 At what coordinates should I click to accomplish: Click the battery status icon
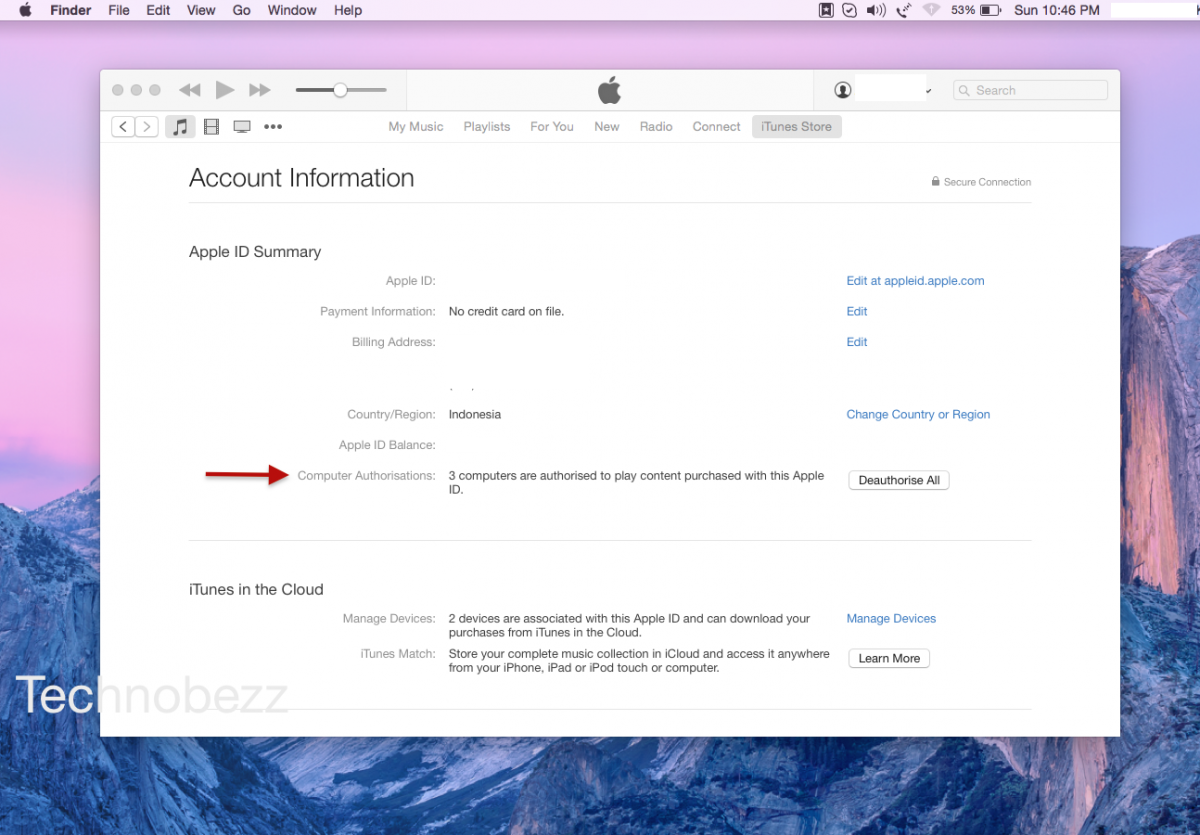click(990, 10)
